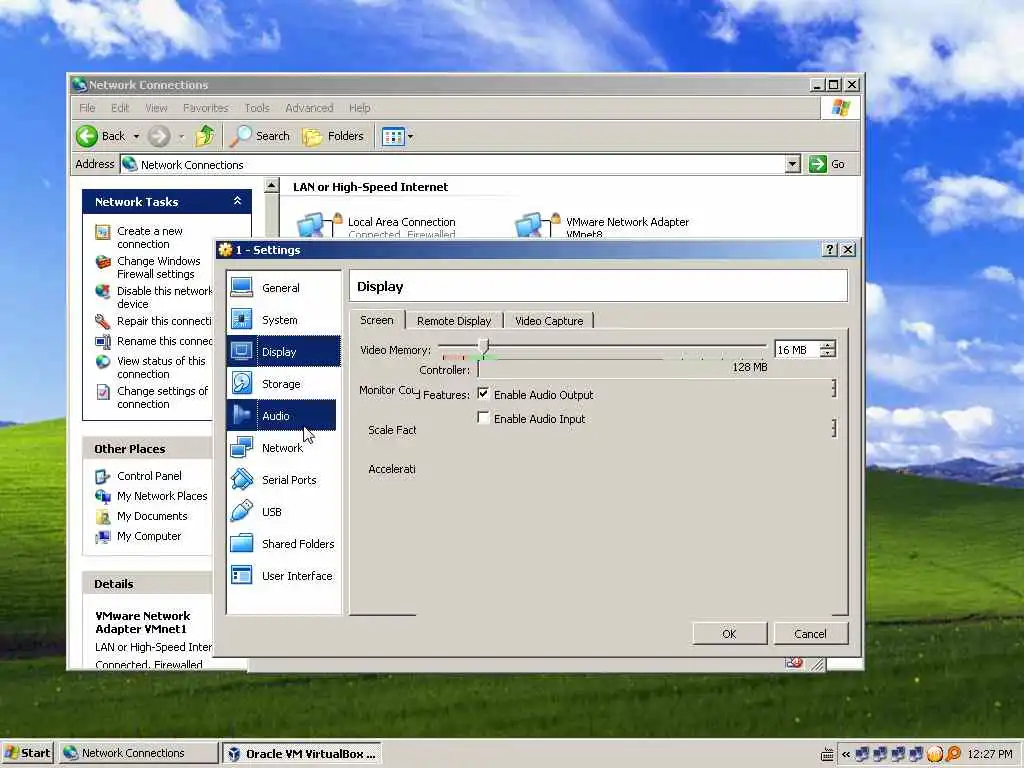Open My Computer link

(x=149, y=536)
